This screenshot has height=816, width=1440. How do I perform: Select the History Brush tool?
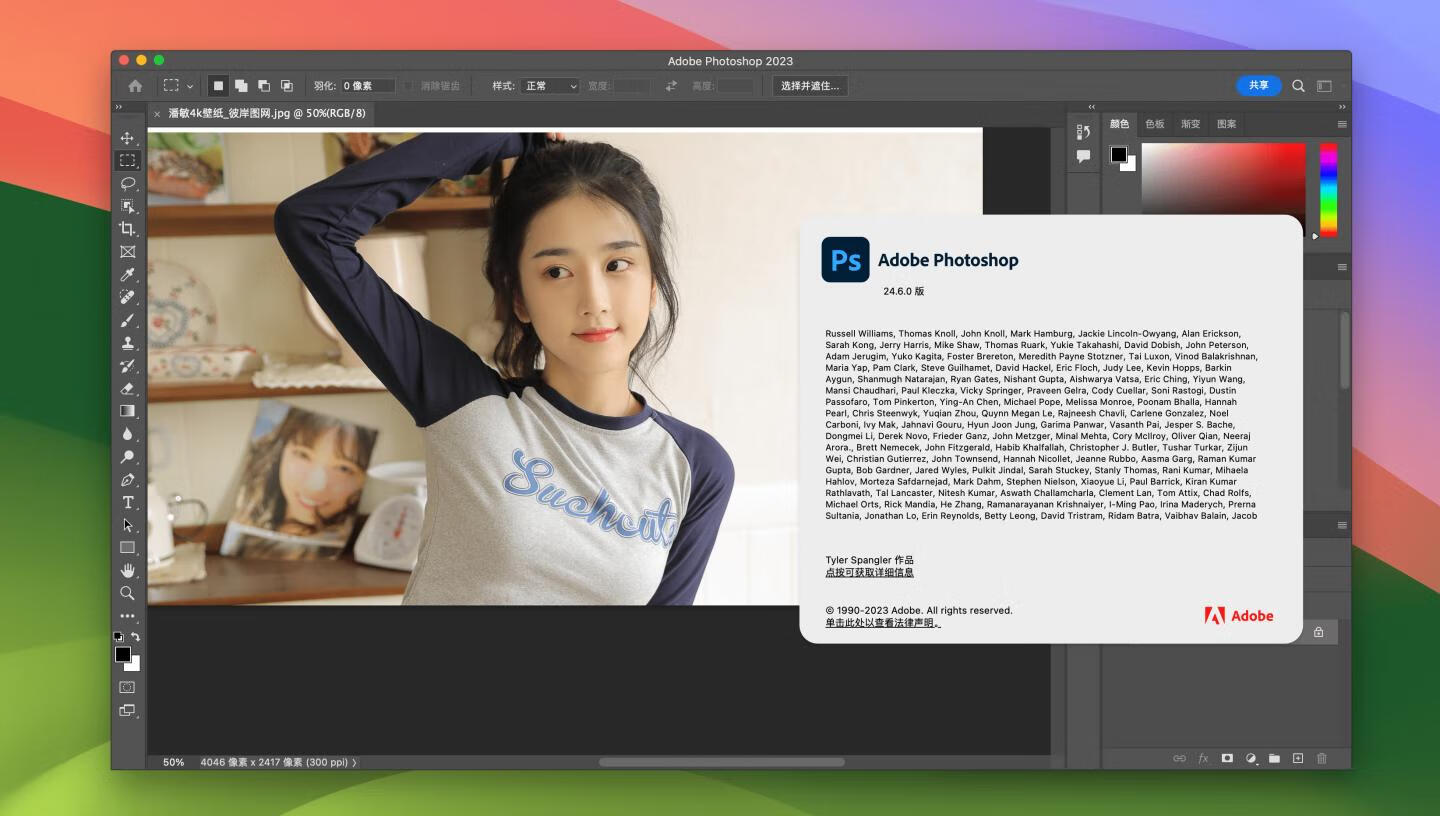127,366
